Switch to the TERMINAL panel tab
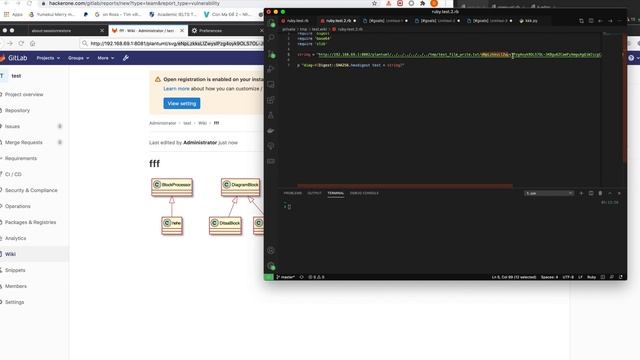Viewport: 640px width, 360px height. click(x=336, y=193)
